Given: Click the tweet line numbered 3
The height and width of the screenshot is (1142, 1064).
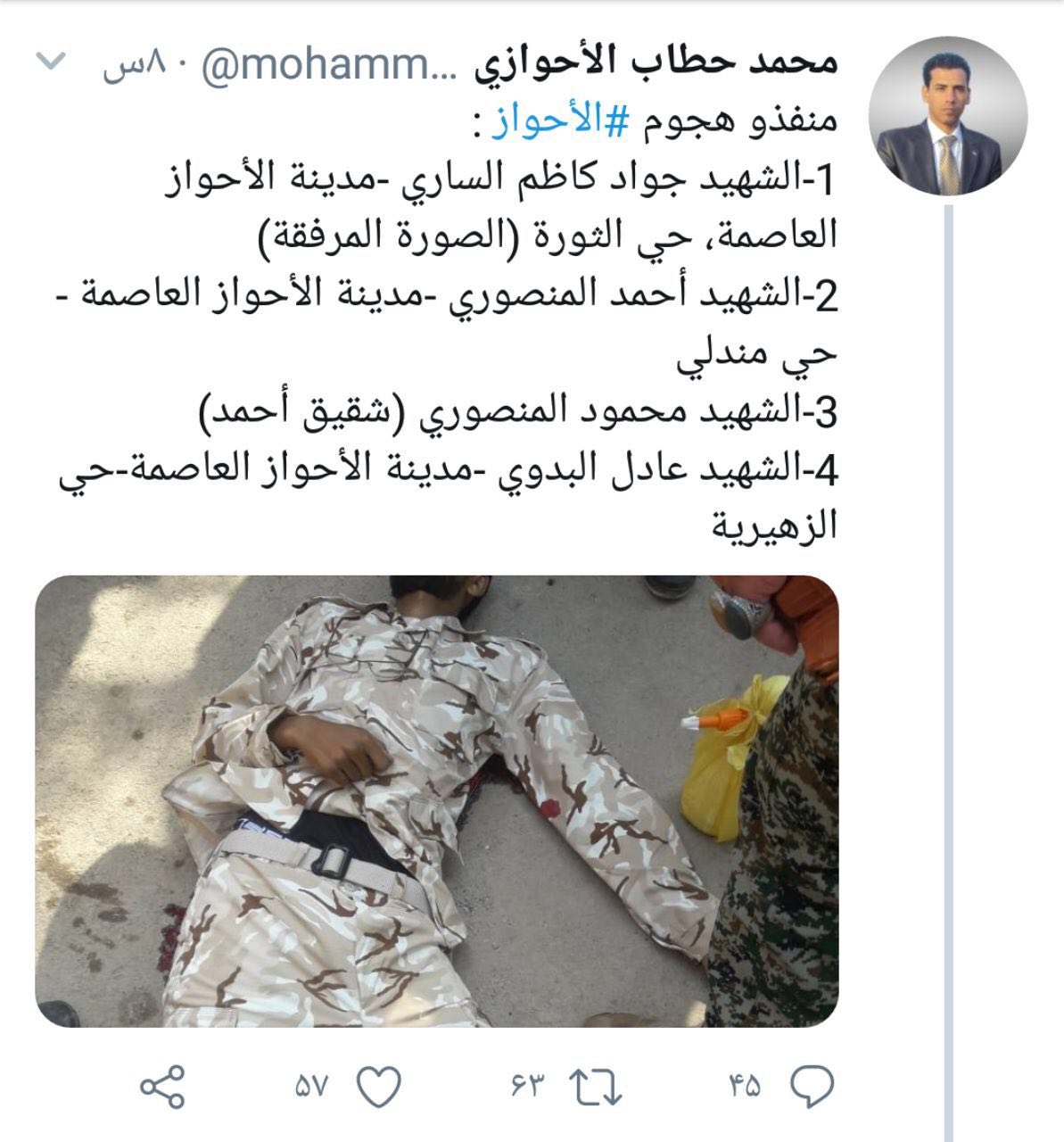Looking at the screenshot, I should tap(518, 413).
